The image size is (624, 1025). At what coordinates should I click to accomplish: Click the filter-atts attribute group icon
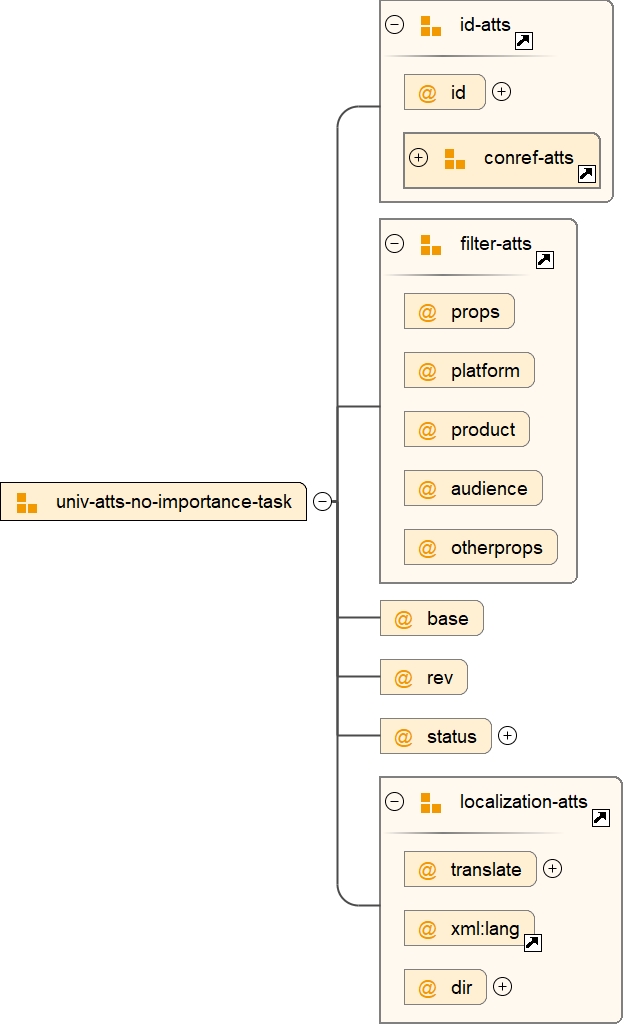pos(431,245)
